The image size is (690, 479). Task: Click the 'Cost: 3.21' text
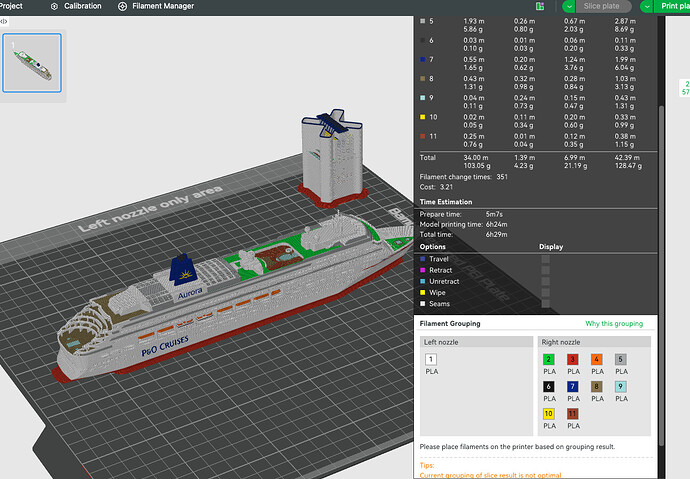436,187
